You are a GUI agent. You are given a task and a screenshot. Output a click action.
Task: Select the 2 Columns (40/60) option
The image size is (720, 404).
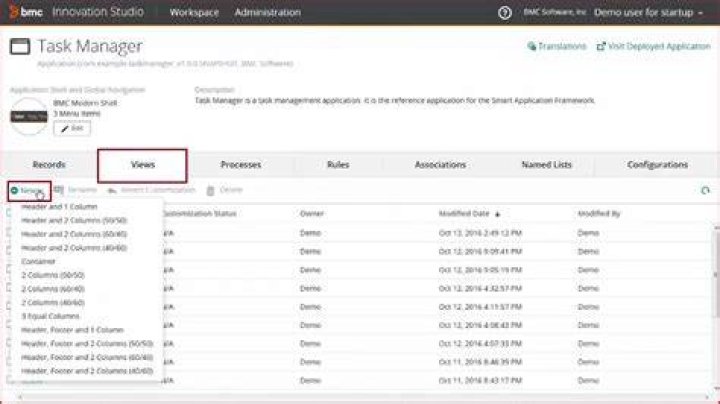(x=53, y=303)
